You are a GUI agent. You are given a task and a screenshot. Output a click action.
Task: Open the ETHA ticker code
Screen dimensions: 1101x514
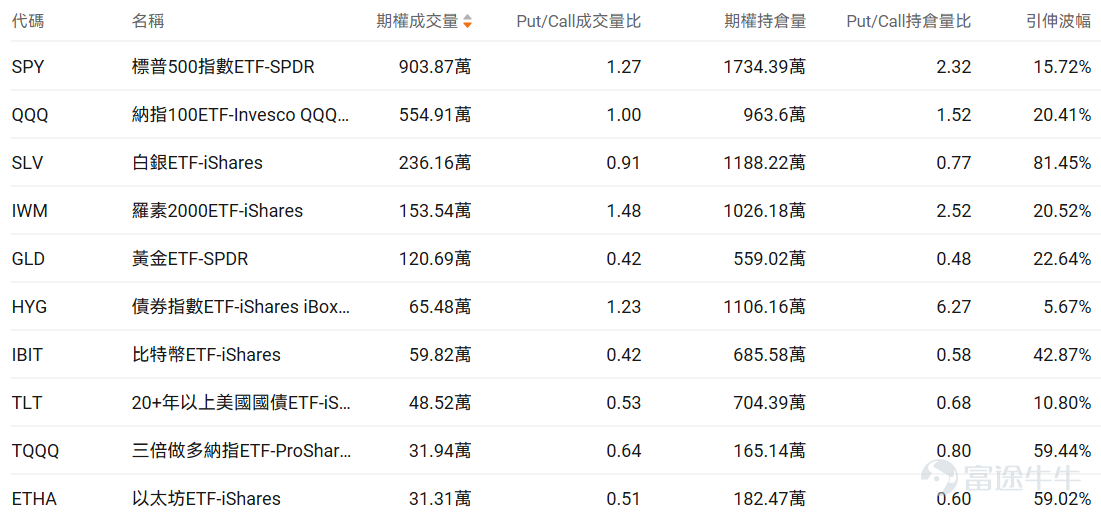(x=34, y=499)
